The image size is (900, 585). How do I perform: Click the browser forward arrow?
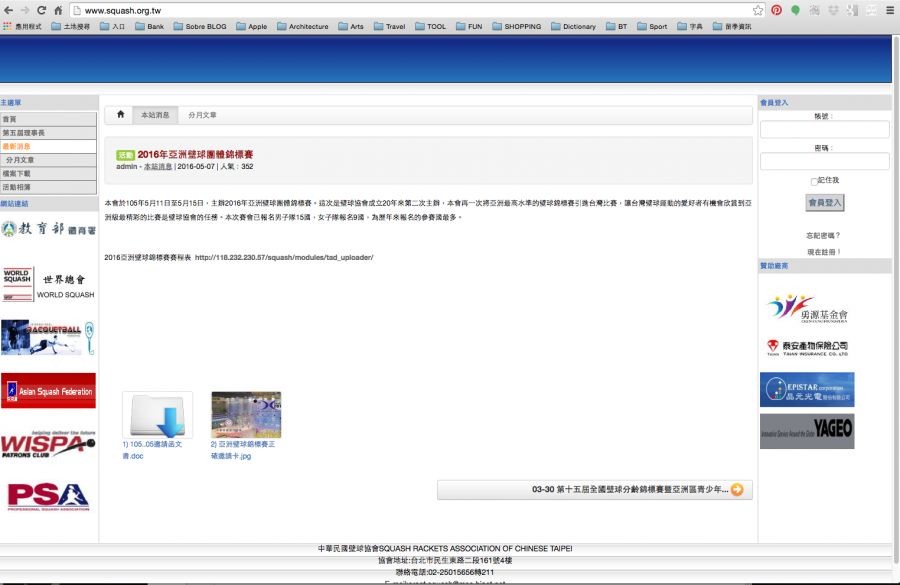25,10
